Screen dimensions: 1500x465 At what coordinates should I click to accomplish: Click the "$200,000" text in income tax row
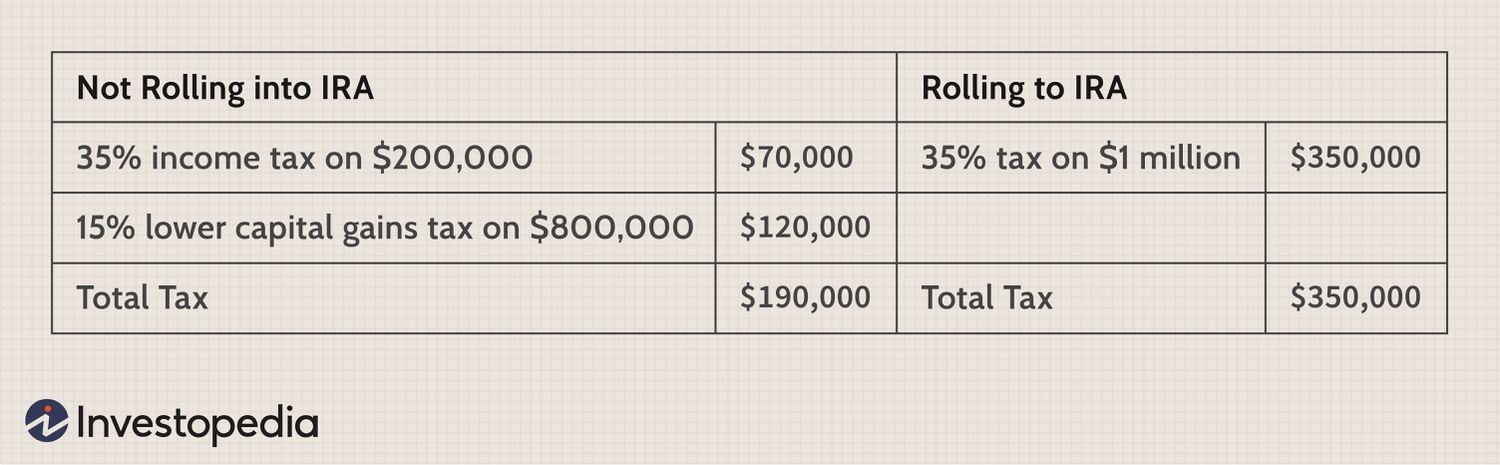pyautogui.click(x=452, y=158)
